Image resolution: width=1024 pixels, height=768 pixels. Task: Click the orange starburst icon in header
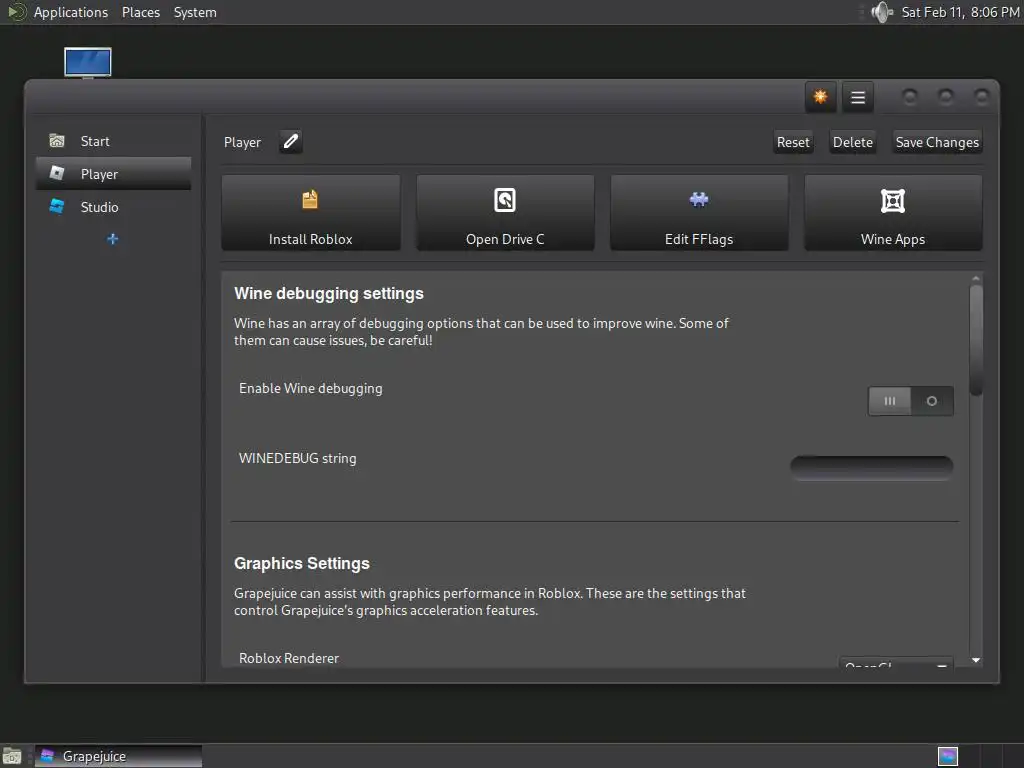pos(820,97)
